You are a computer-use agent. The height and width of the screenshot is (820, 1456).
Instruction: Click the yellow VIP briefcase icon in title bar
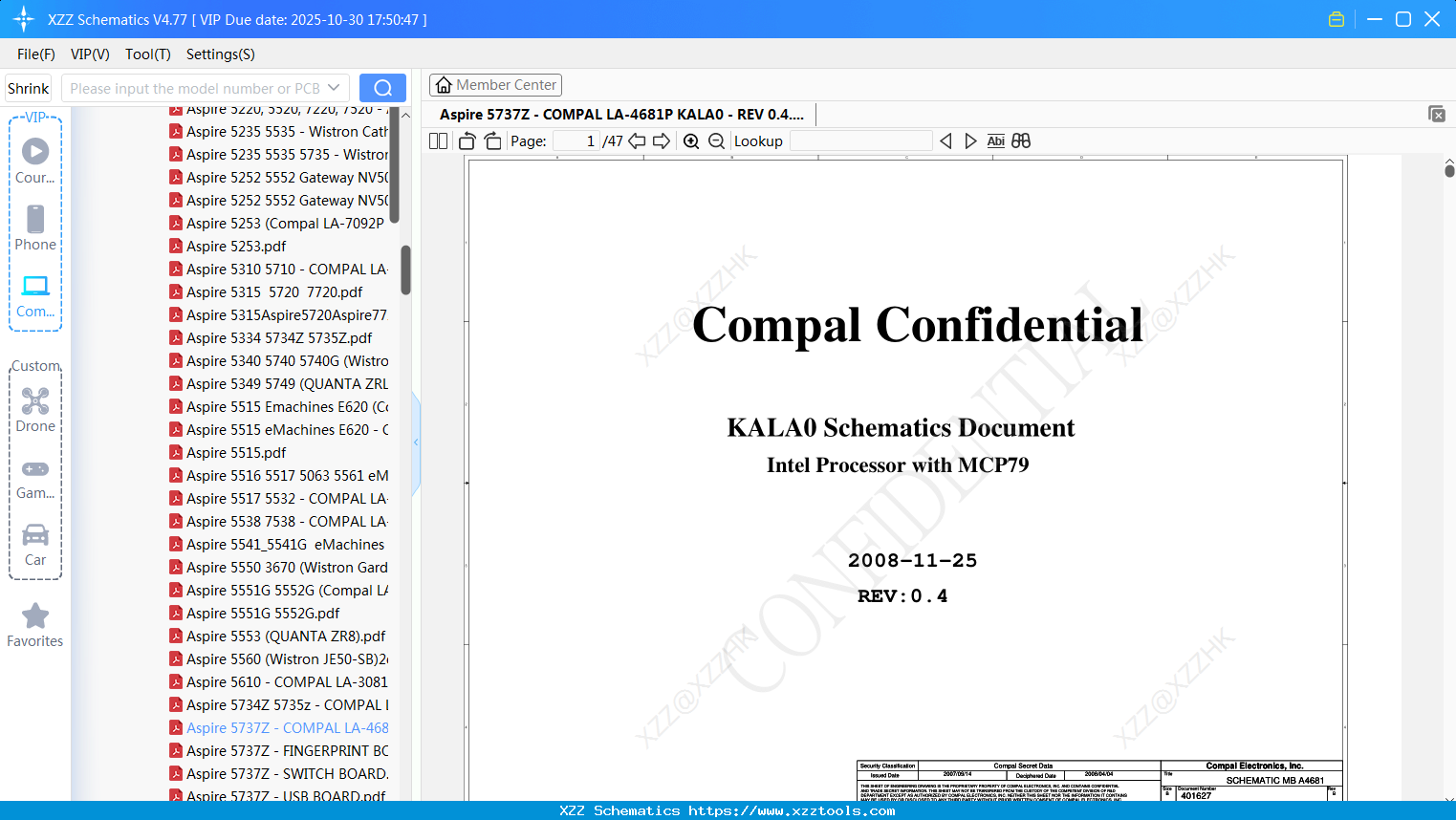(1336, 19)
